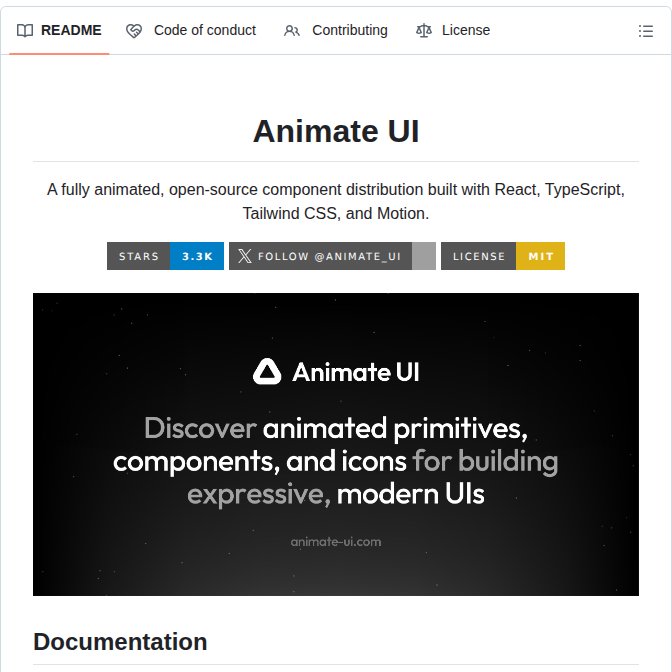Click 'Discover animated primitives' banner headline

click(336, 461)
